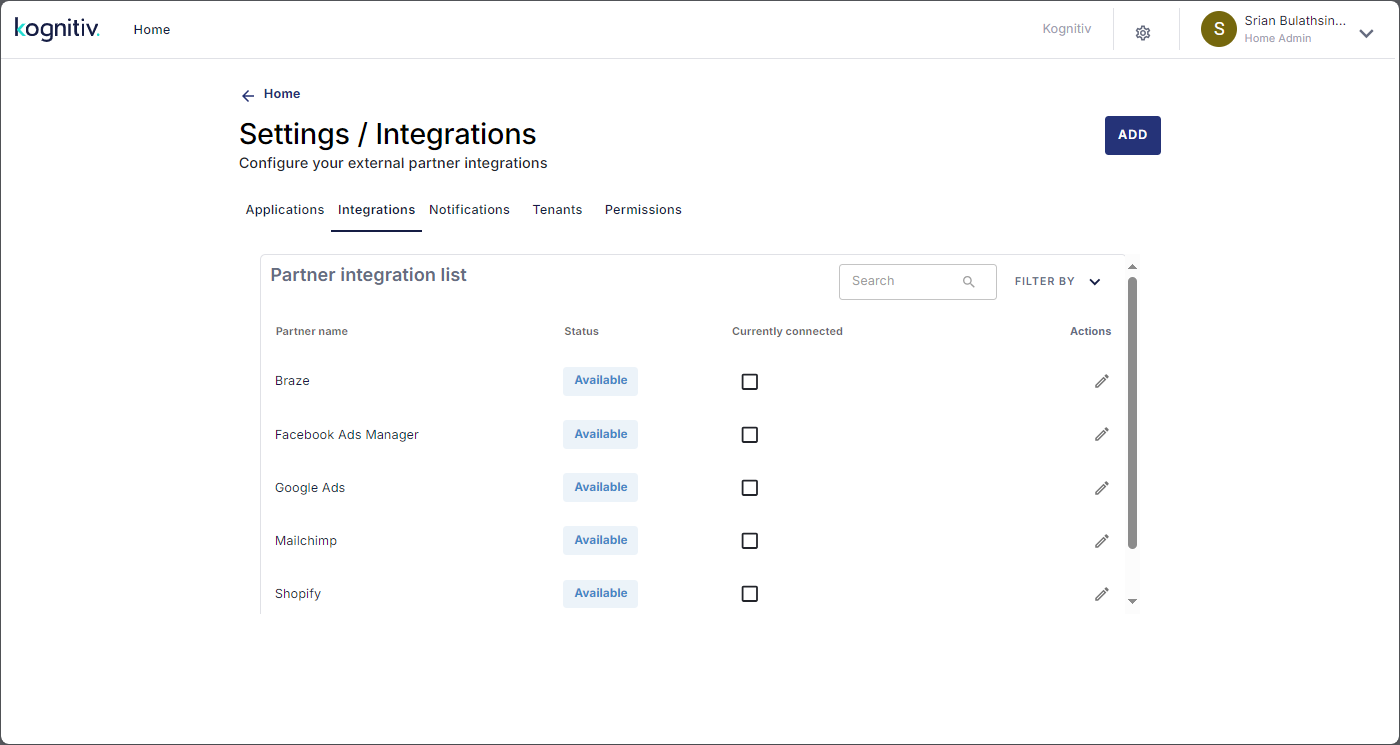This screenshot has width=1400, height=745.
Task: Click the Braze Available status badge
Action: [x=600, y=381]
